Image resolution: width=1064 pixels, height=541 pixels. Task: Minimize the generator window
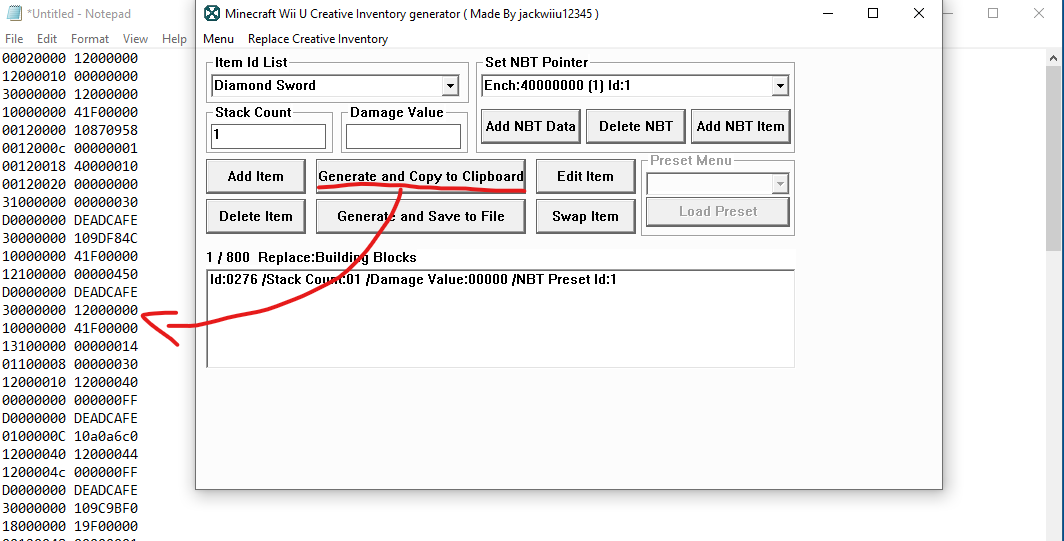pos(828,14)
